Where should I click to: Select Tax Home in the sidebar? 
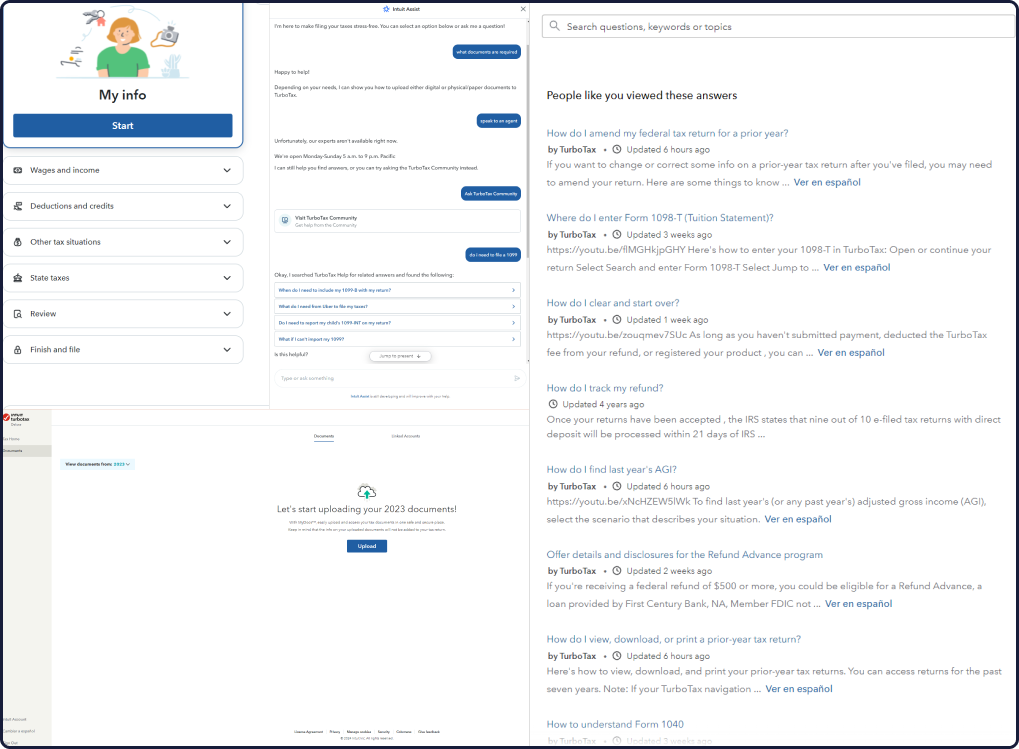point(10,439)
